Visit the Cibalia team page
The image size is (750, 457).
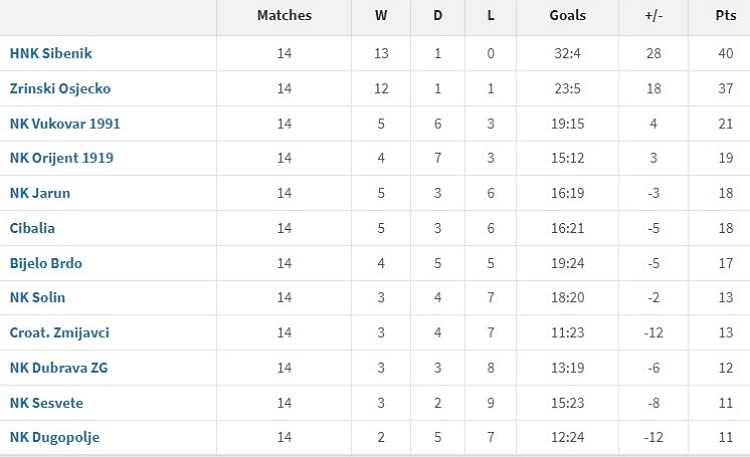(32, 228)
